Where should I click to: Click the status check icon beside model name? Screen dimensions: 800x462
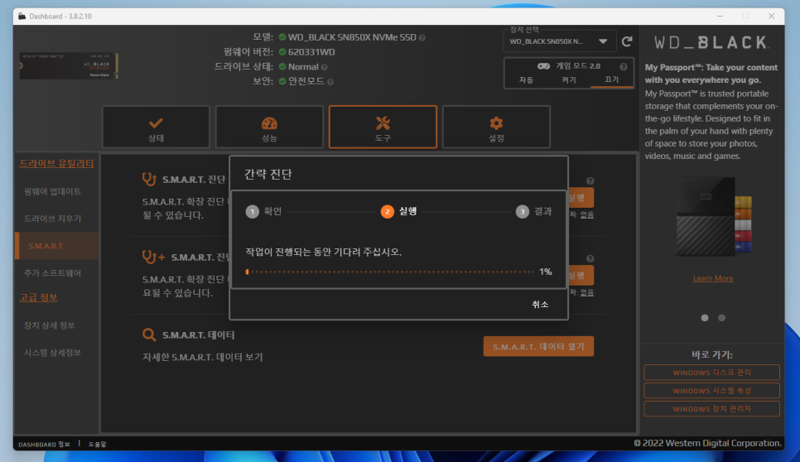[282, 37]
